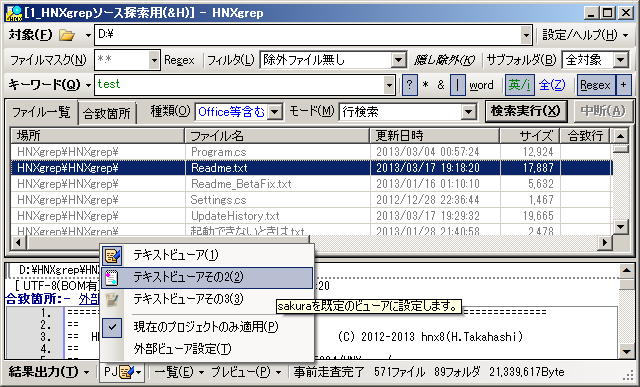Click the file list scroll-down arrow
Viewport: 640px width, 387px height.
(620, 227)
